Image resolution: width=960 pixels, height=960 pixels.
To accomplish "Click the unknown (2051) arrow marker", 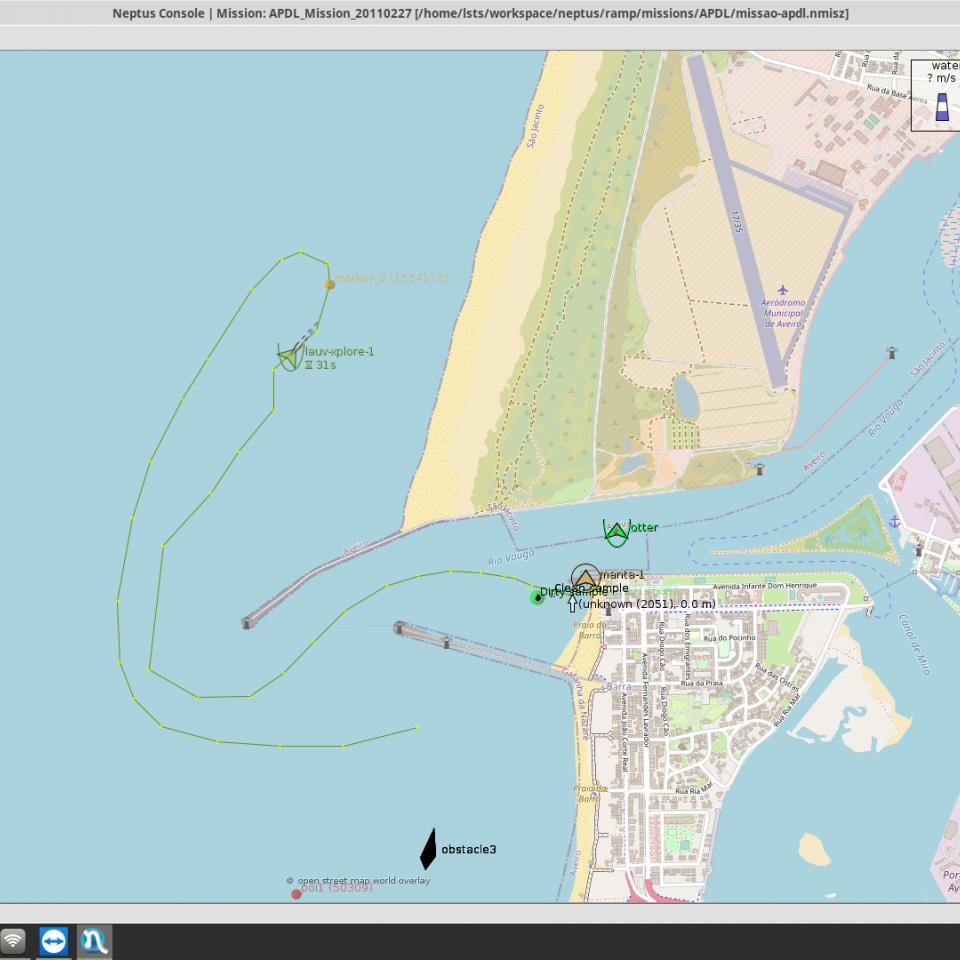I will [572, 603].
